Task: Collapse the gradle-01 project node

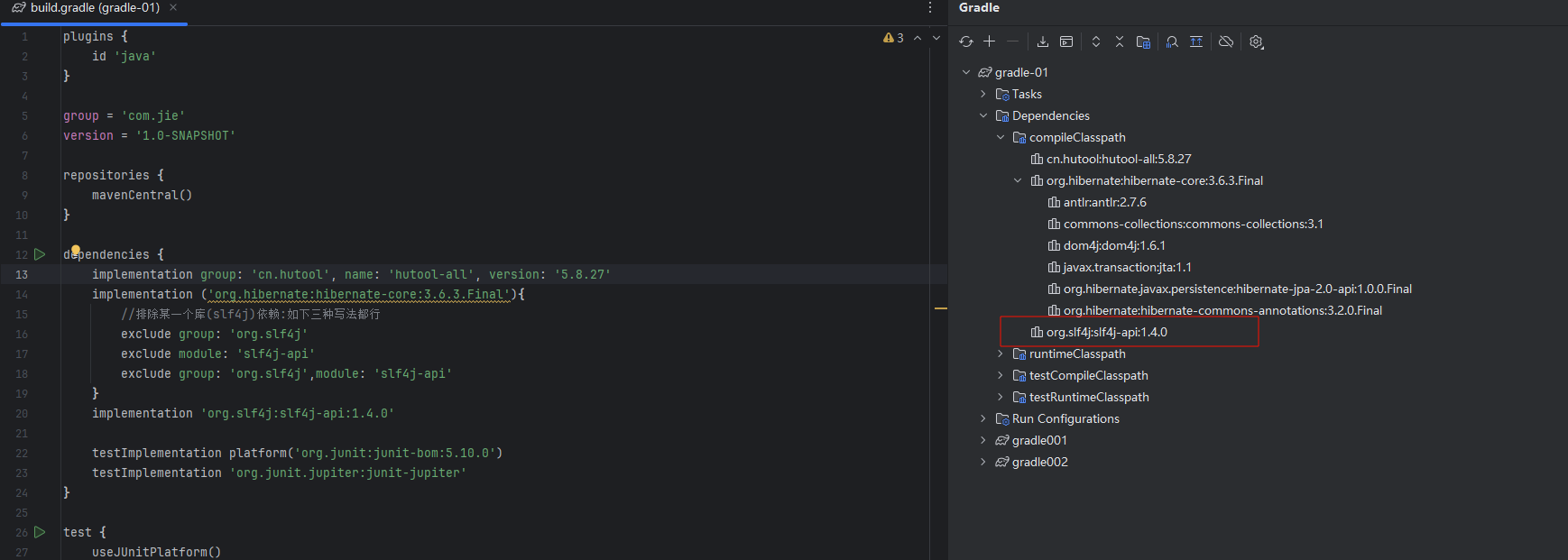Action: [966, 72]
